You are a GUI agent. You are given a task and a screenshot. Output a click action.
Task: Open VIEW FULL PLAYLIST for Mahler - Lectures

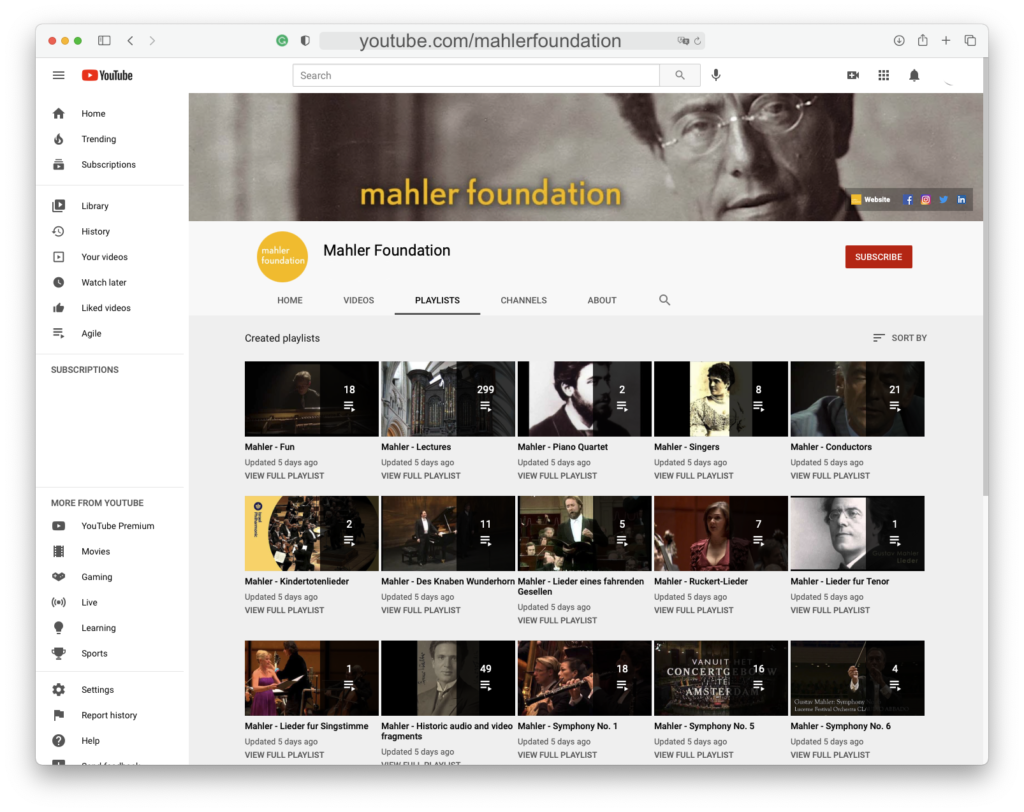pos(423,476)
